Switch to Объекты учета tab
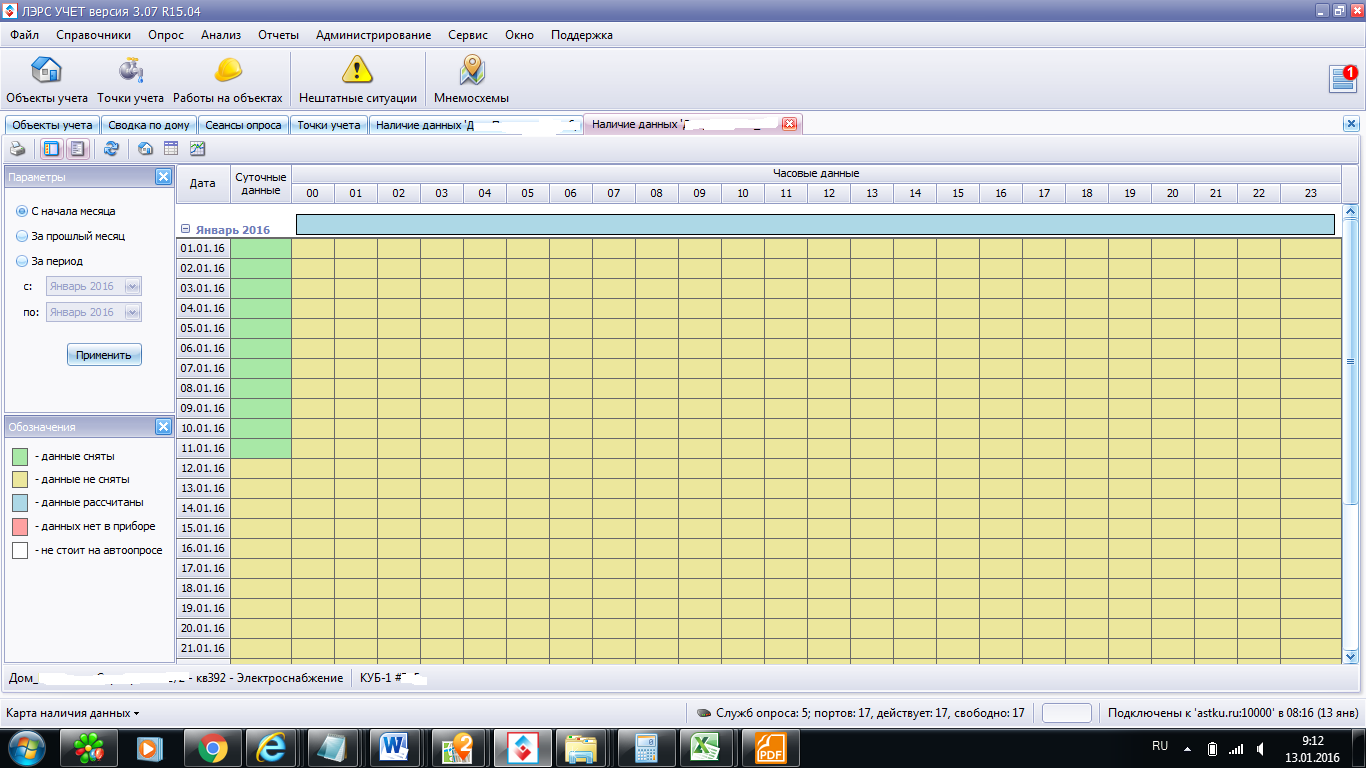 click(x=52, y=125)
